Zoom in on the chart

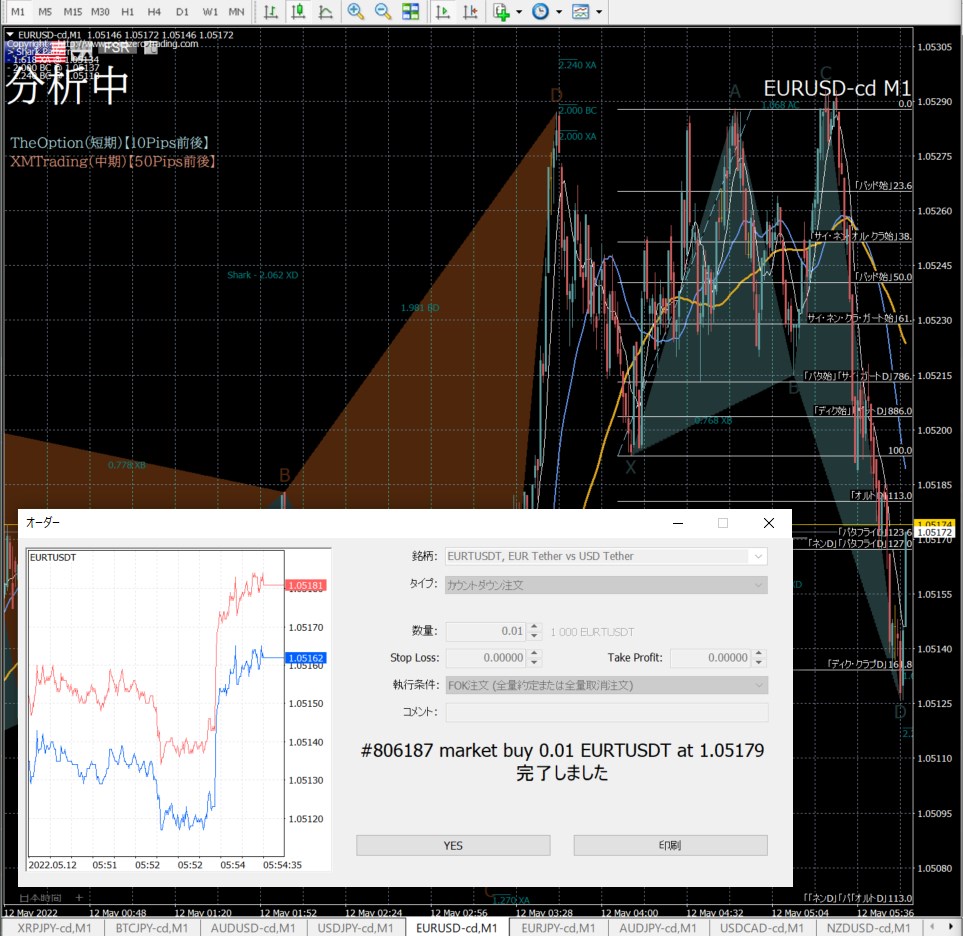(355, 12)
